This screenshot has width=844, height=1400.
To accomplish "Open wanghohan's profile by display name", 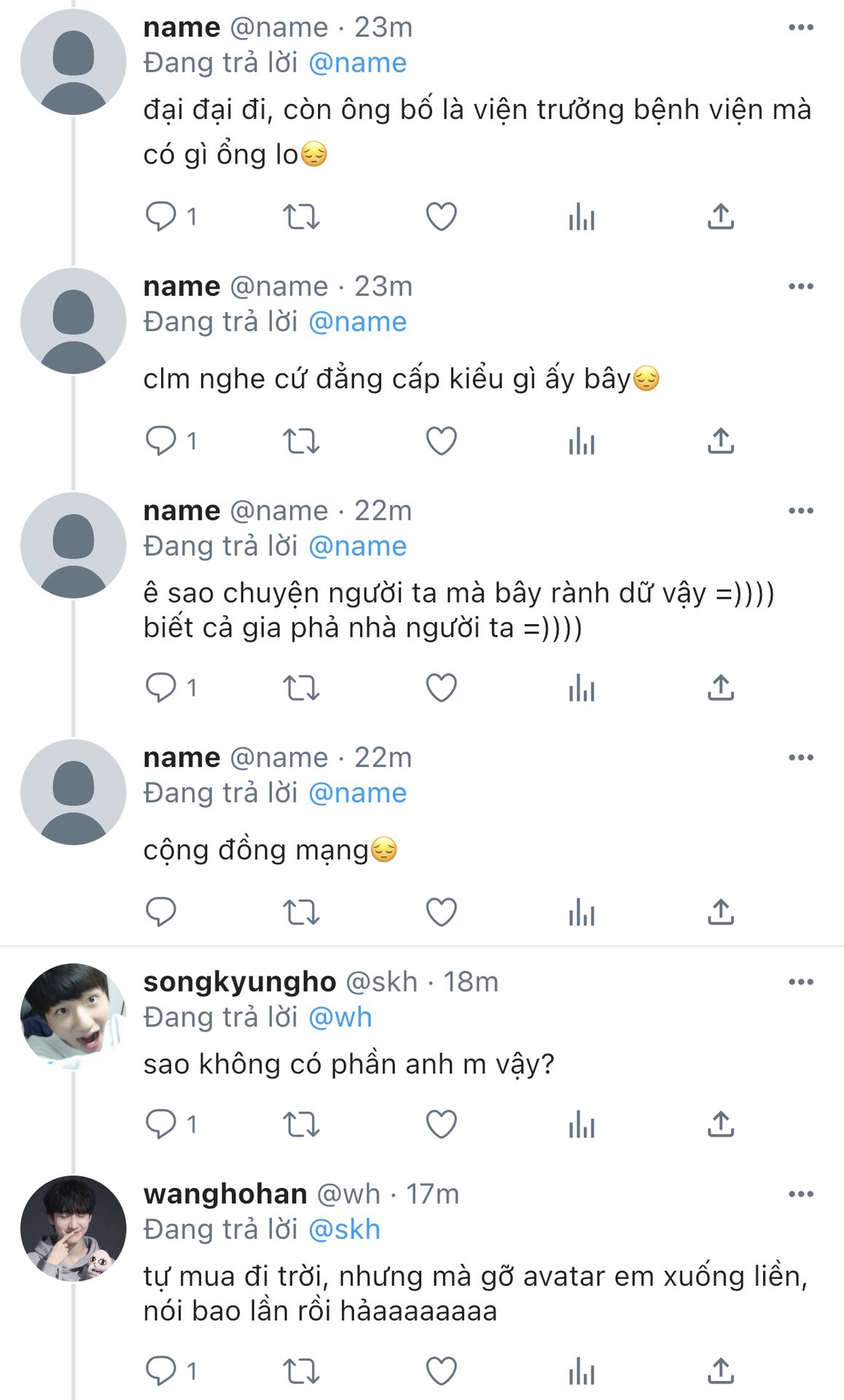I will pyautogui.click(x=225, y=1194).
